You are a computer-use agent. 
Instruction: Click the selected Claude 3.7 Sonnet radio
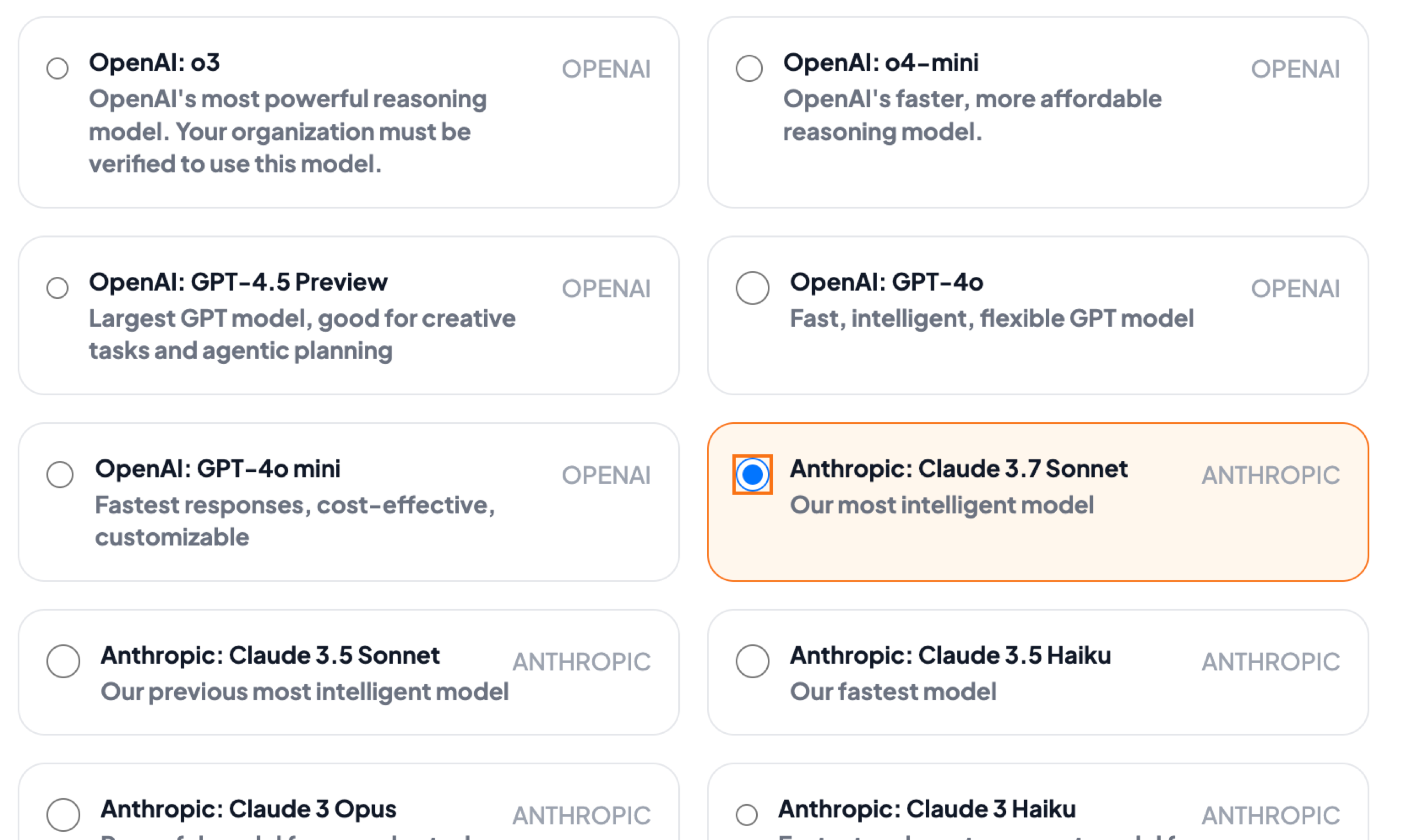point(752,474)
